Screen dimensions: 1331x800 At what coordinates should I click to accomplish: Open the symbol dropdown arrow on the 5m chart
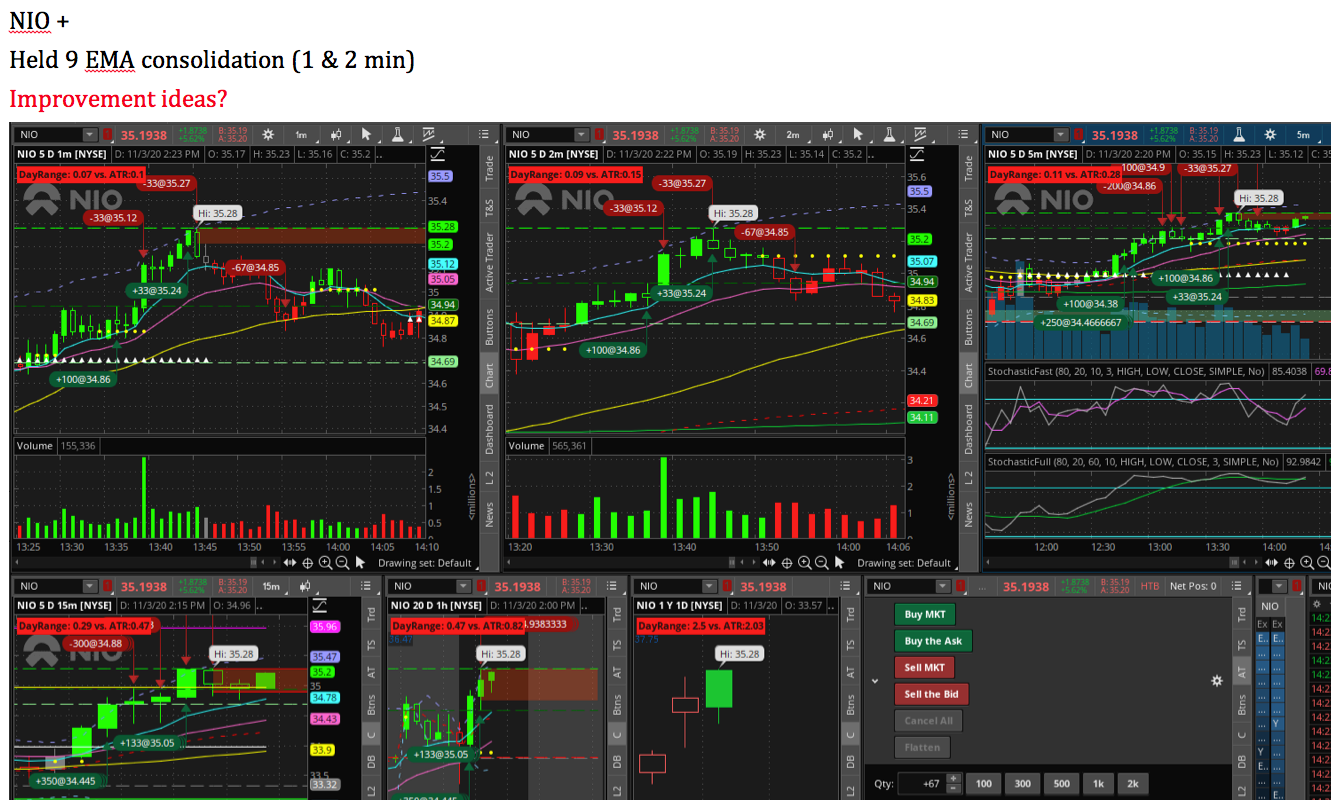tap(1061, 135)
